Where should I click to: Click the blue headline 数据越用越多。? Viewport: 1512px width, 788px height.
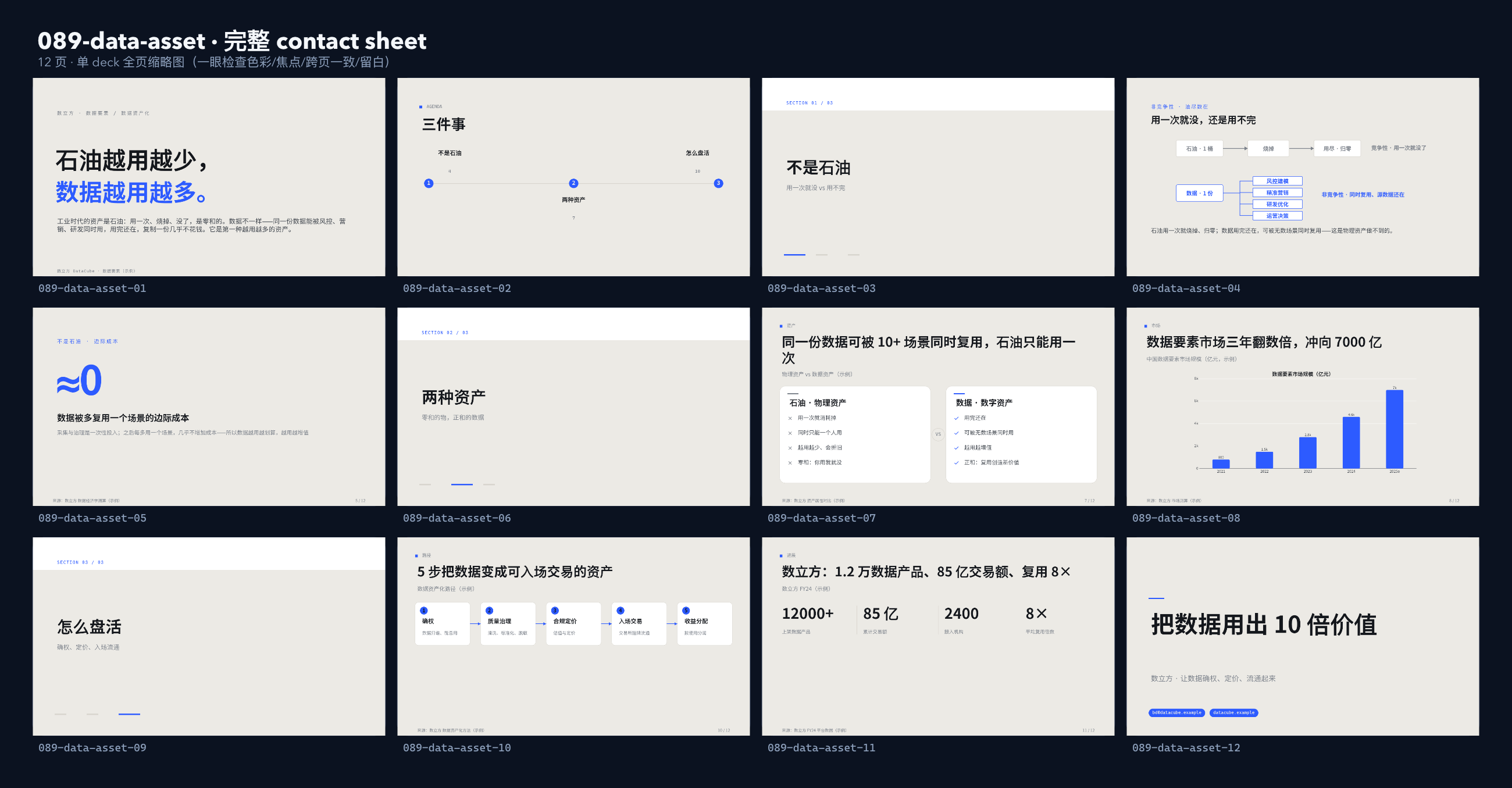(131, 192)
